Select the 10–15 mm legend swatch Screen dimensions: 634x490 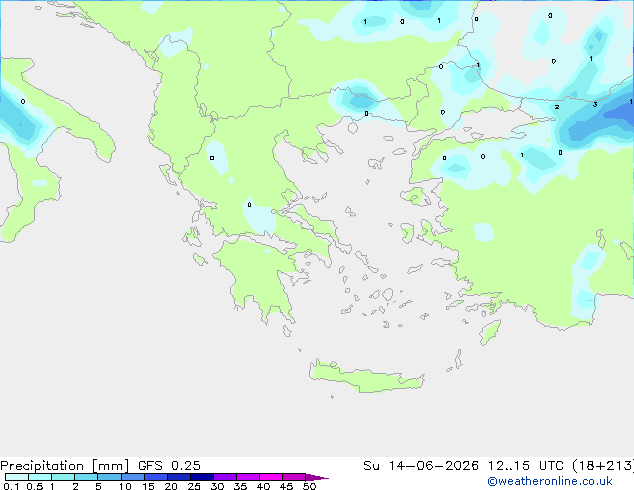click(x=132, y=477)
